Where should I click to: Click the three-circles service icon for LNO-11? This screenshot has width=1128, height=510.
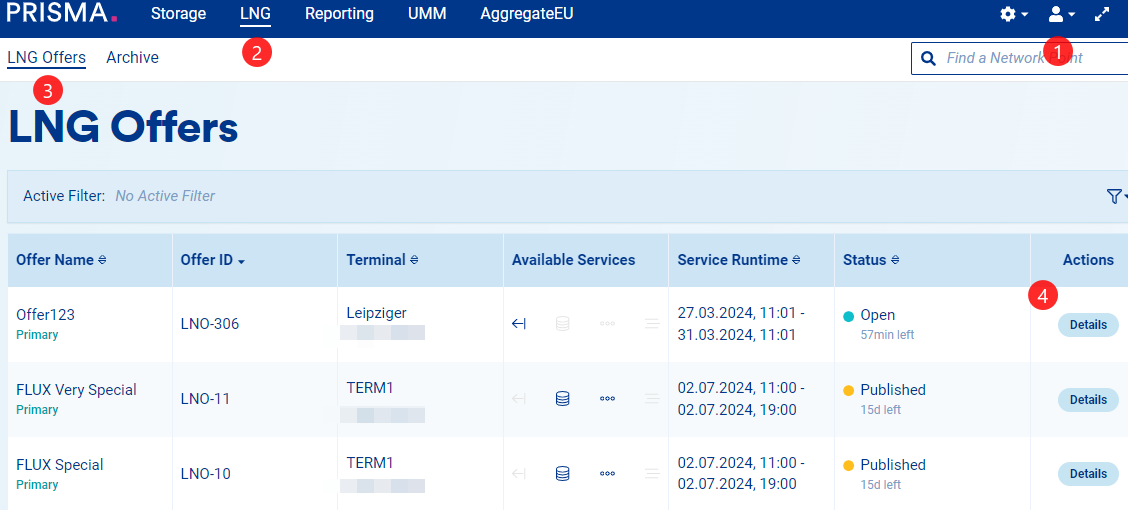607,398
